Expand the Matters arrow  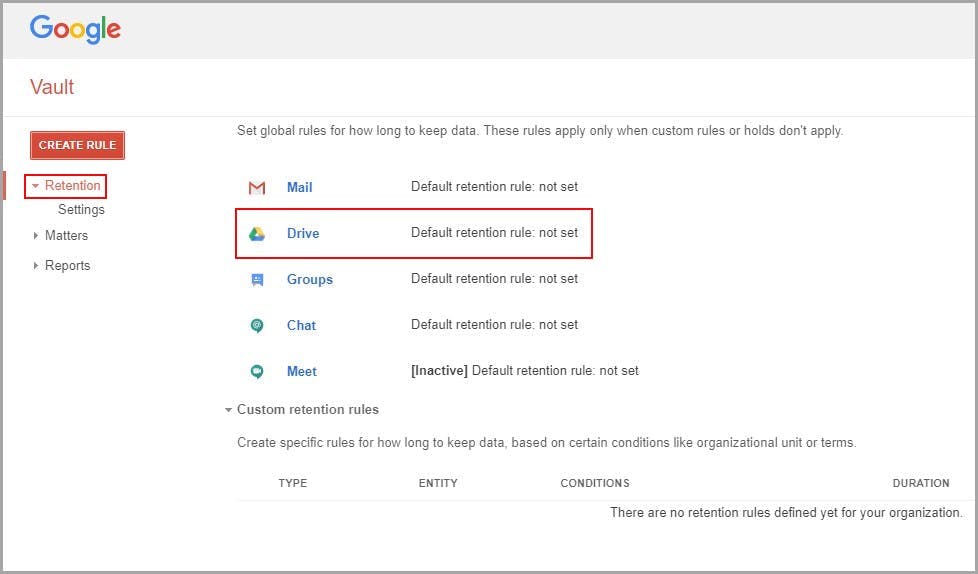click(x=36, y=235)
